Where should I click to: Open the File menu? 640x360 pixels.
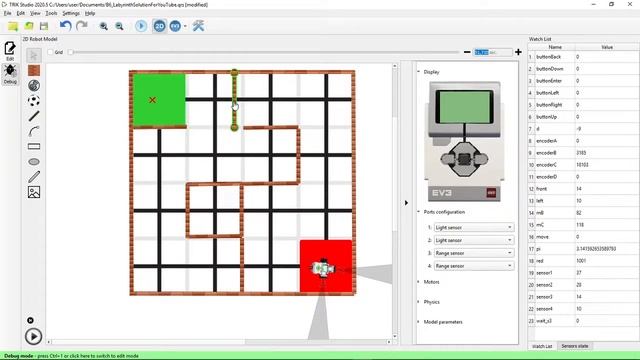click(x=7, y=13)
